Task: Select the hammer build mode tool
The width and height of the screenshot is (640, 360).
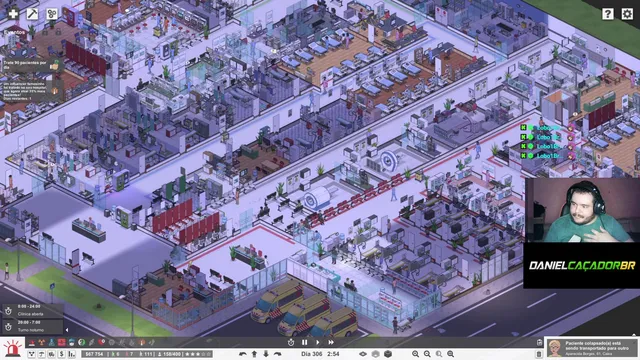Action: 32,13
